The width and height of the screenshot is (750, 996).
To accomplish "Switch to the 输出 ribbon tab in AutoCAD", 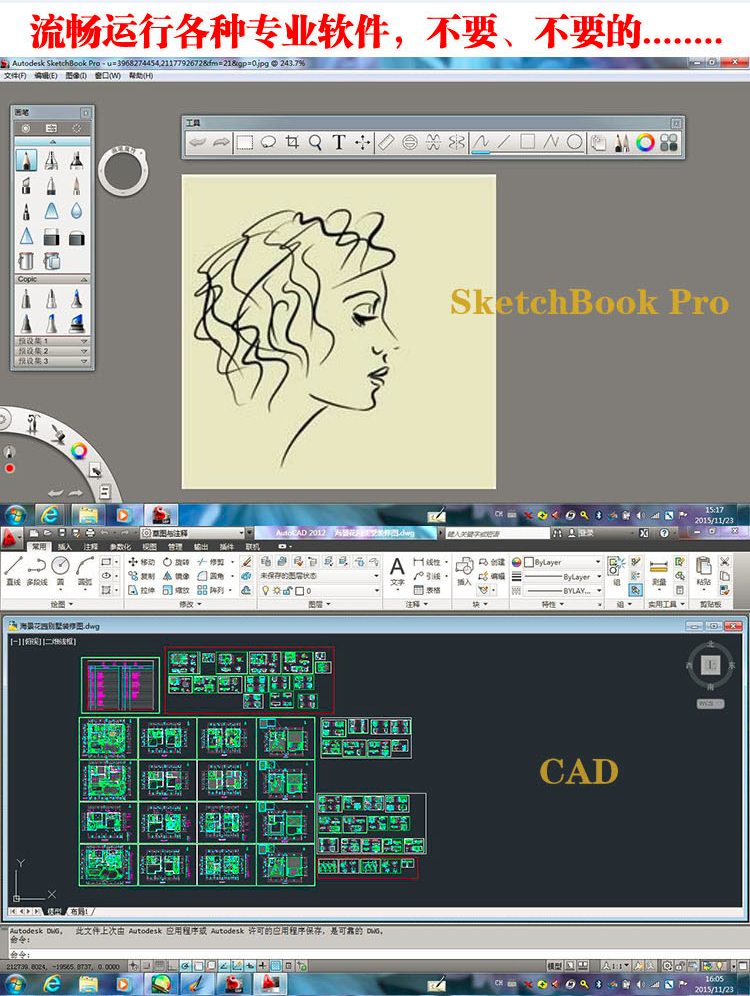I will coord(201,546).
